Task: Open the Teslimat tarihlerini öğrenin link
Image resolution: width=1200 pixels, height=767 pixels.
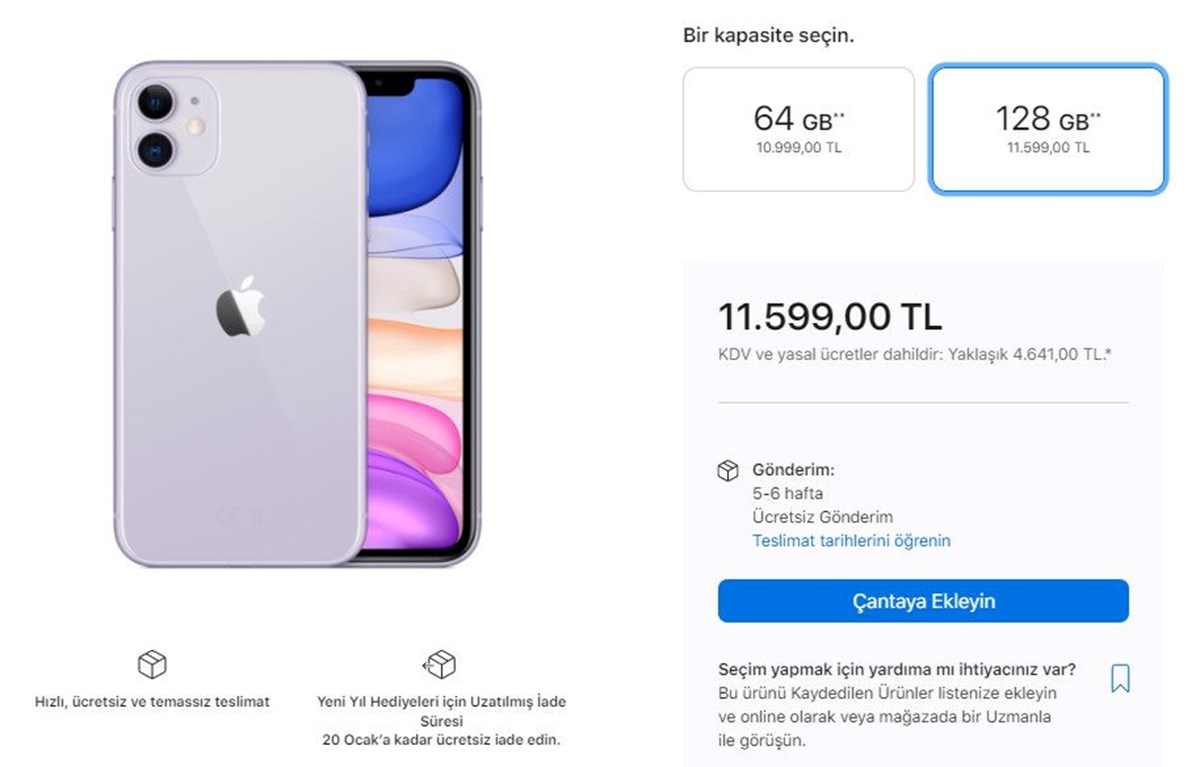Action: point(851,541)
